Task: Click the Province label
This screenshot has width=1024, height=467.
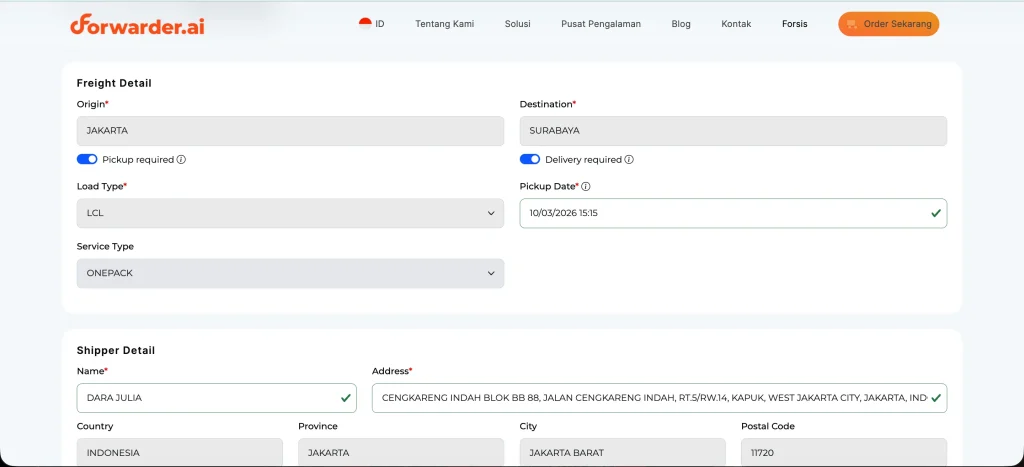Action: click(x=318, y=426)
